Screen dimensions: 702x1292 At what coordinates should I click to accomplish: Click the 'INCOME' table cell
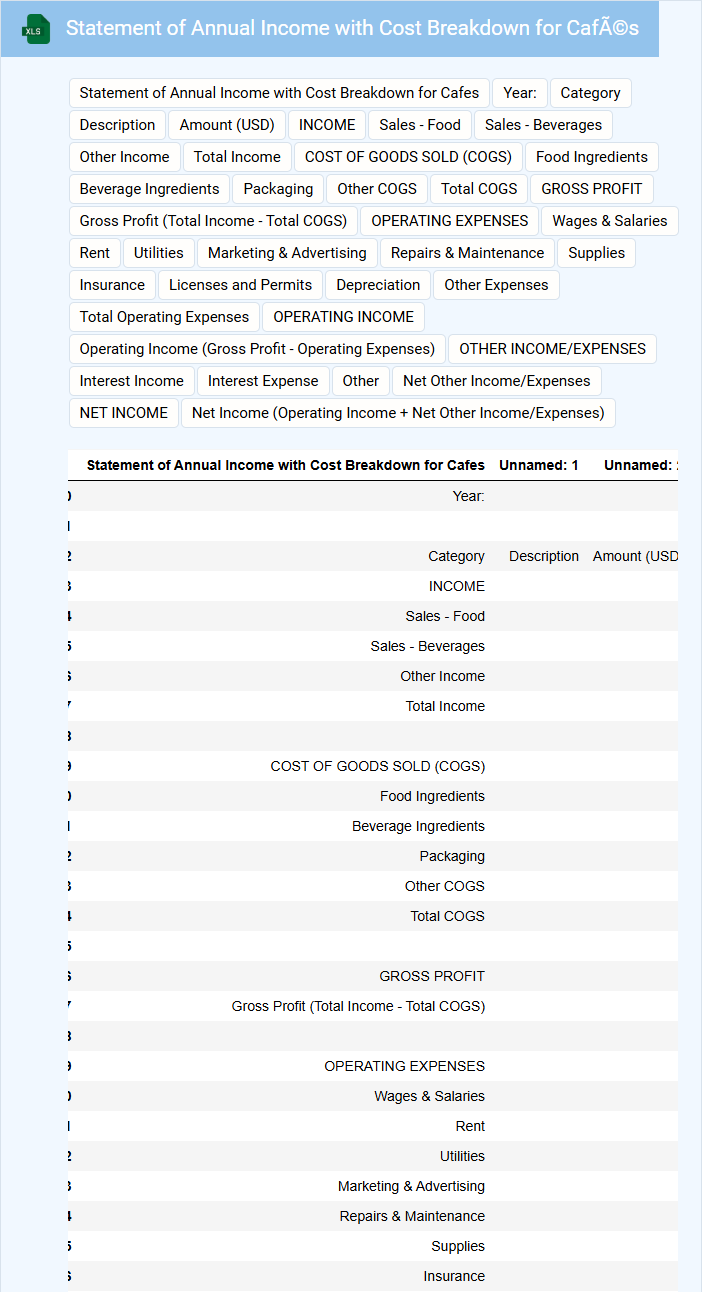click(x=457, y=586)
